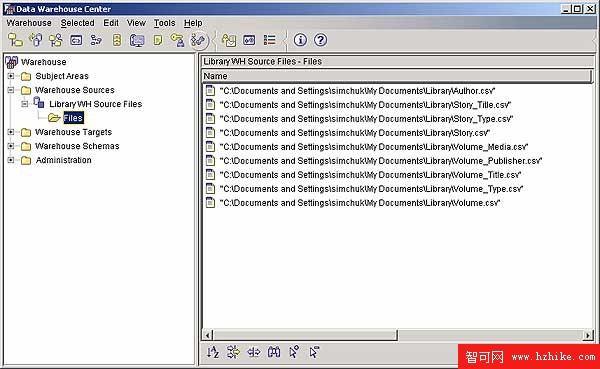This screenshot has height=369, width=600.
Task: Select the Volume_Title.csv file row
Action: pos(364,175)
